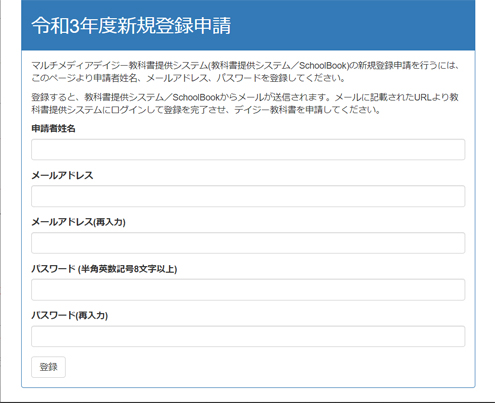Viewport: 495px width, 403px height.
Task: Select the メールアドレス(再入力) input field
Action: [x=248, y=243]
